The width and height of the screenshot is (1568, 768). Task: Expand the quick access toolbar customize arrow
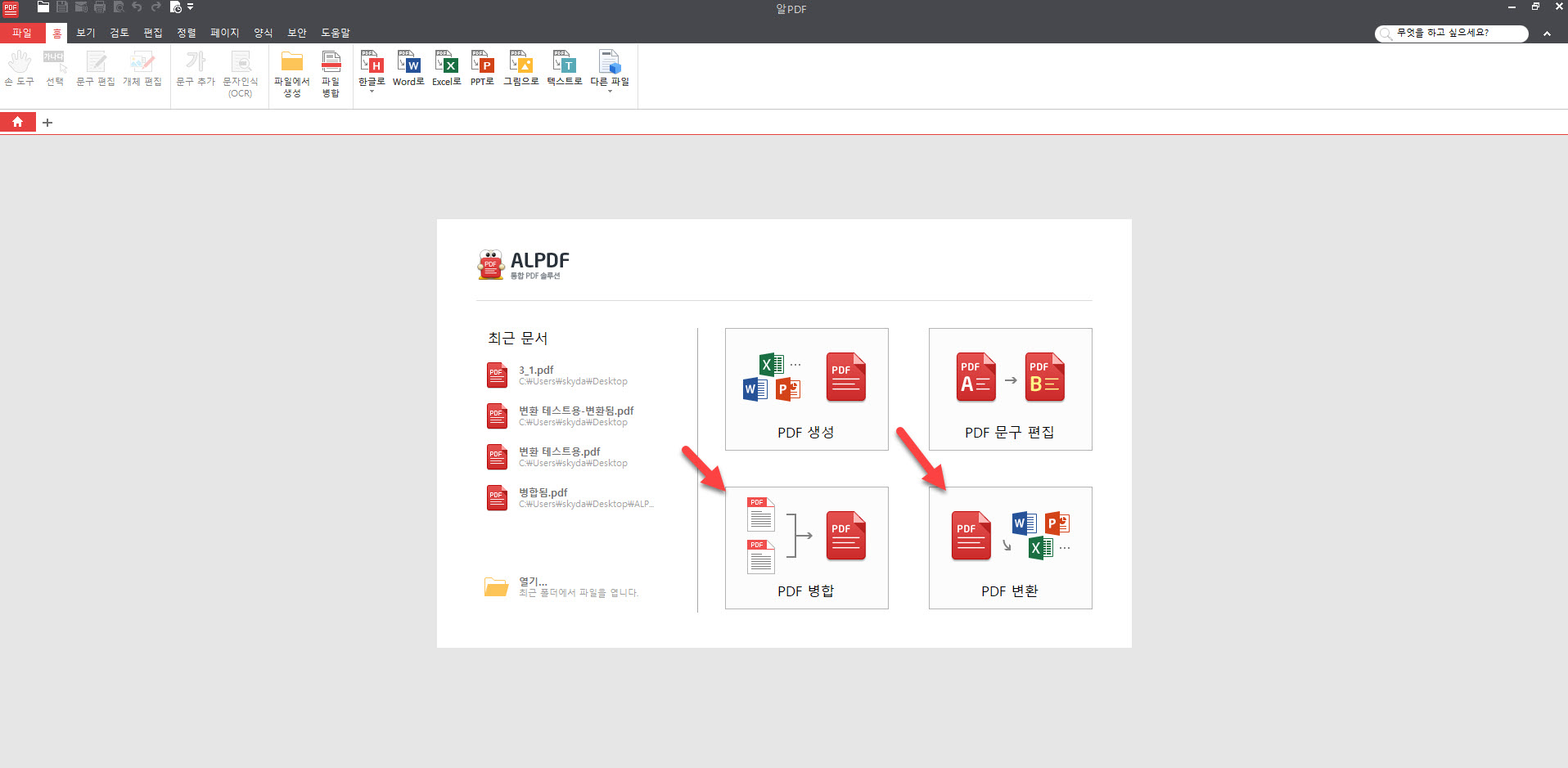click(191, 7)
